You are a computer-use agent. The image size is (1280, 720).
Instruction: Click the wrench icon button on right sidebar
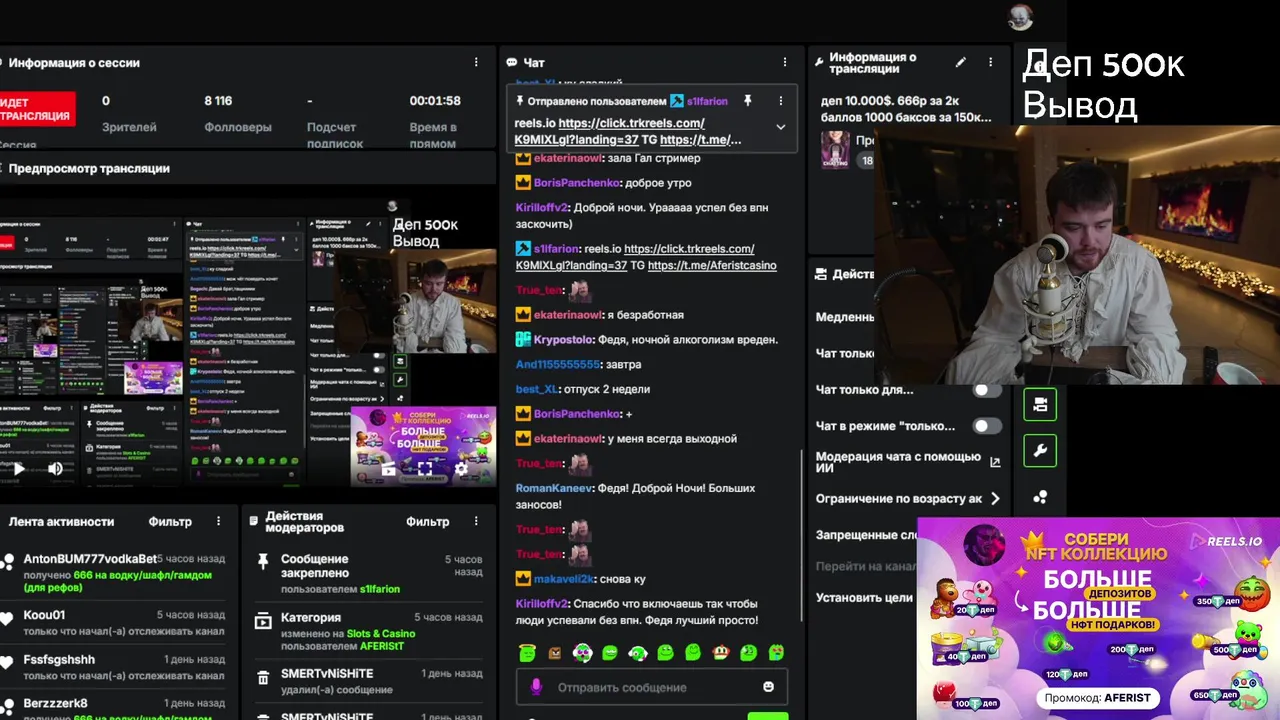(x=1040, y=451)
